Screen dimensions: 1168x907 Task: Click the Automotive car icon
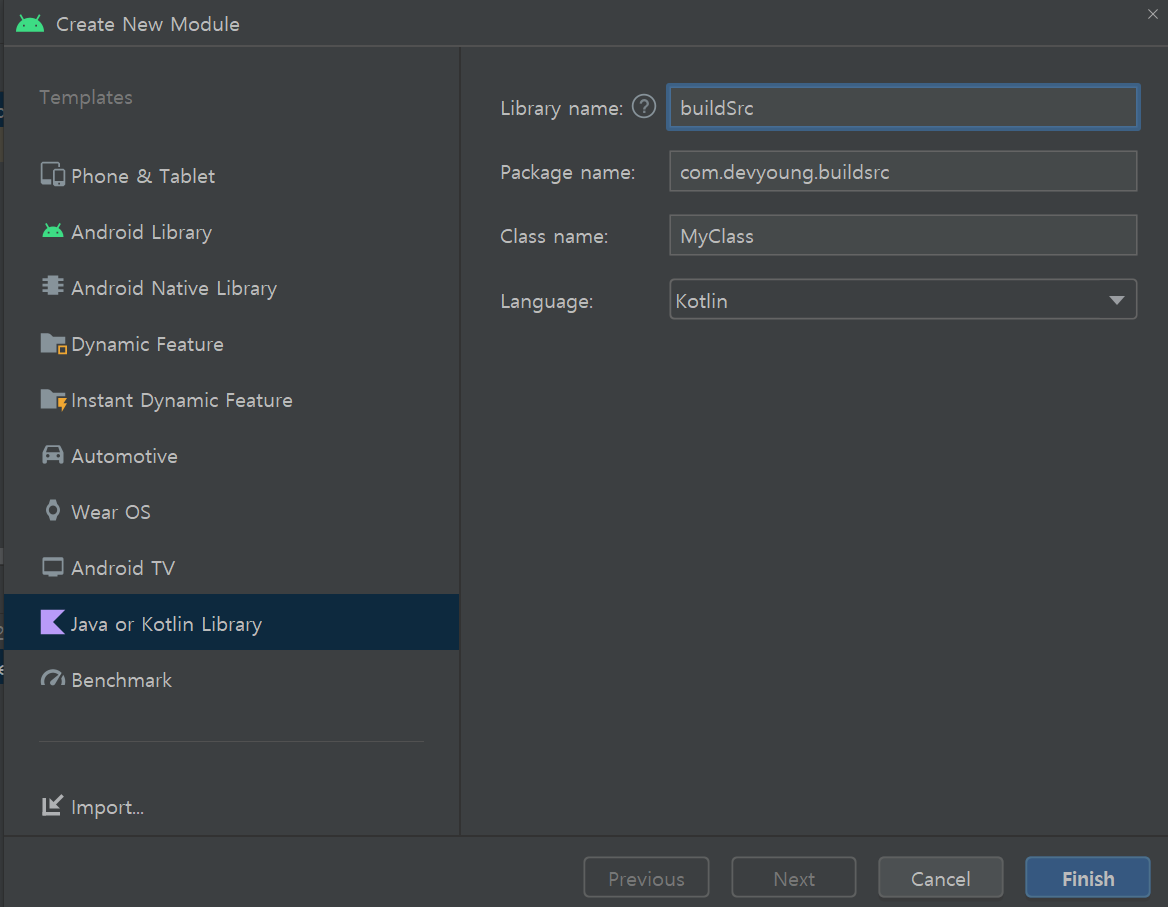coord(52,454)
